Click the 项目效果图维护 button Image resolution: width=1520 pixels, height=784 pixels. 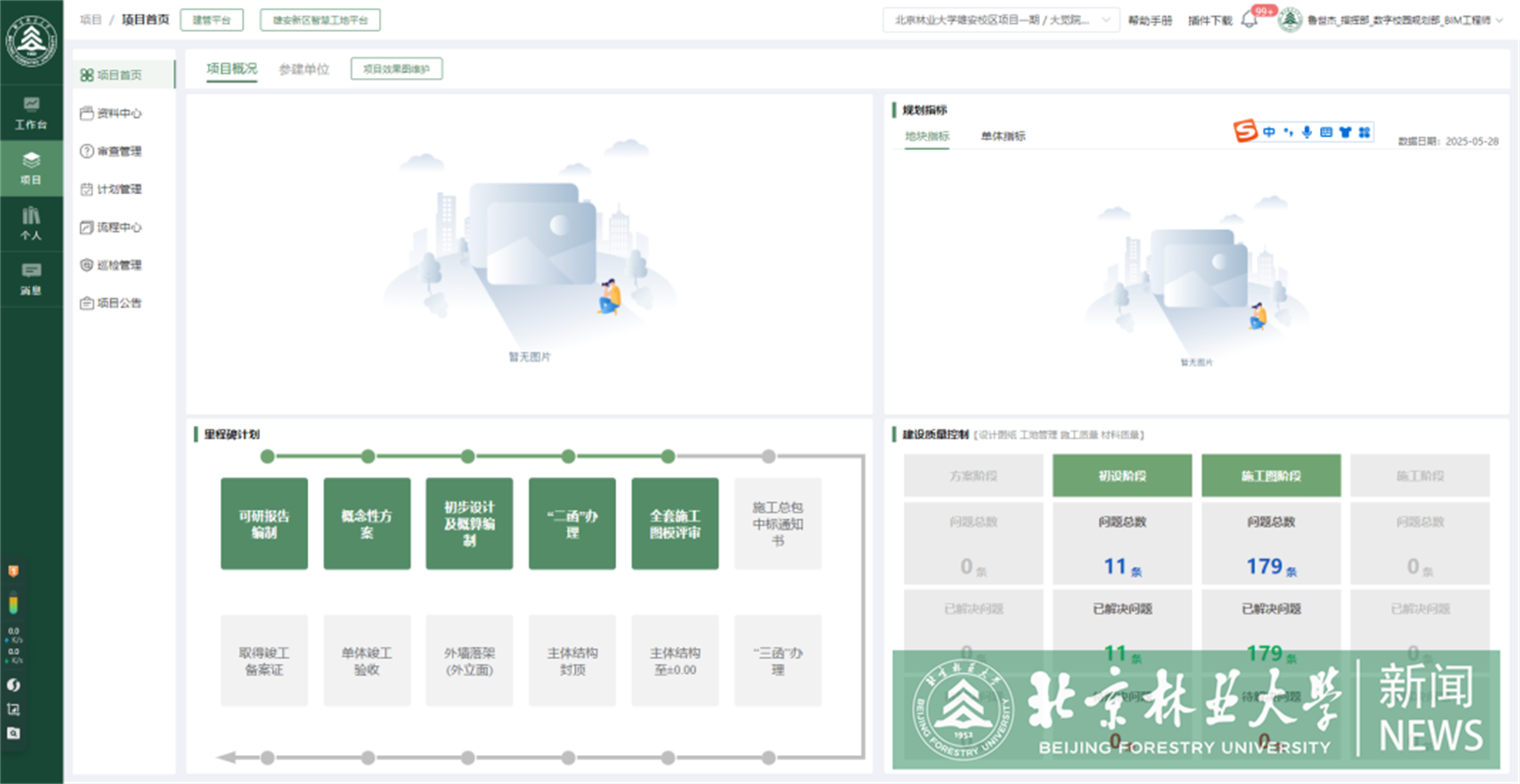(x=396, y=69)
